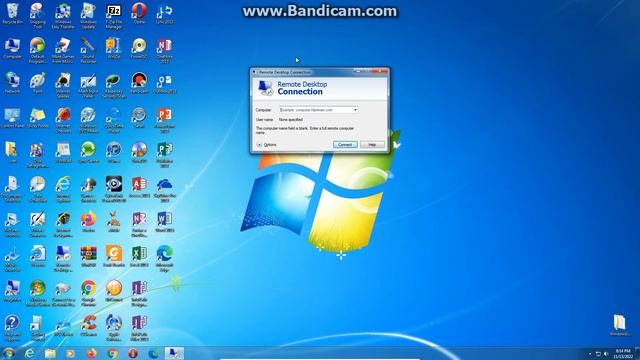Select the Word 2013 desktop shortcut
Viewport: 640px width, 360px height.
click(164, 222)
